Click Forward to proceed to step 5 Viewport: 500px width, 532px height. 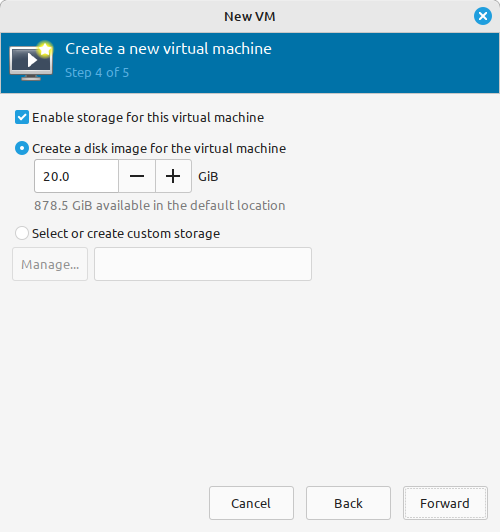pyautogui.click(x=445, y=503)
